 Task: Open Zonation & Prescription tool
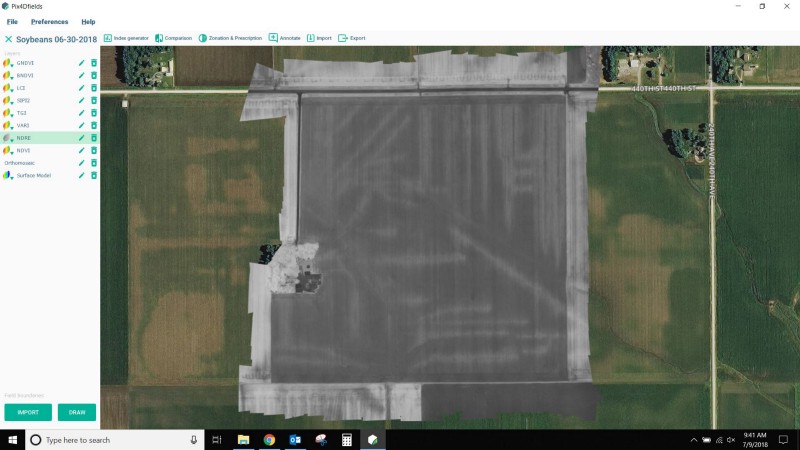tap(230, 38)
